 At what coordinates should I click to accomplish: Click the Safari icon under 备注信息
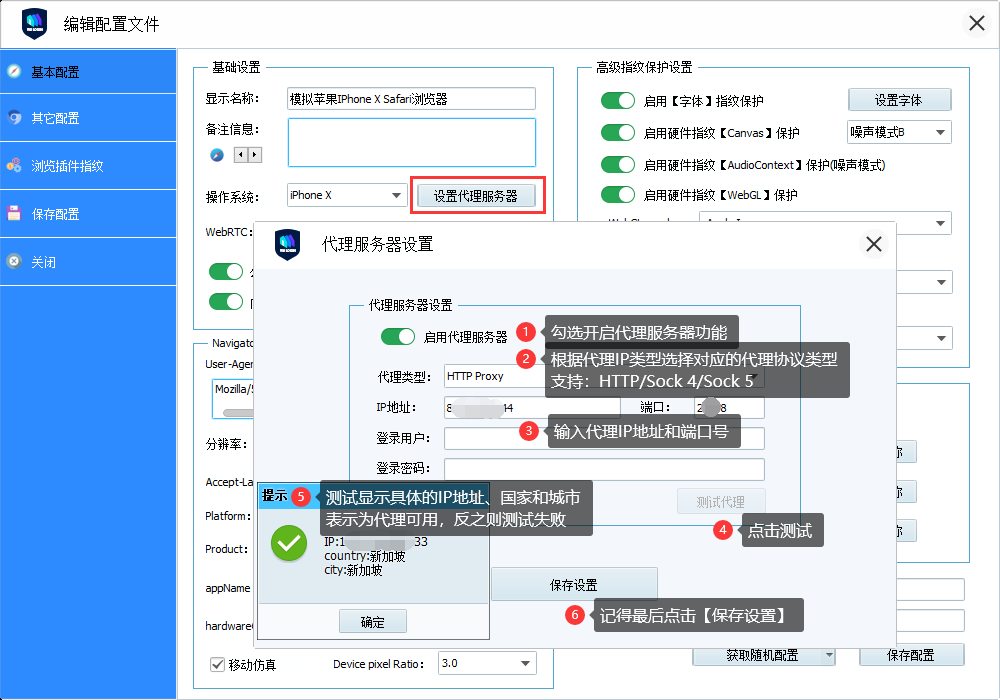pos(216,155)
